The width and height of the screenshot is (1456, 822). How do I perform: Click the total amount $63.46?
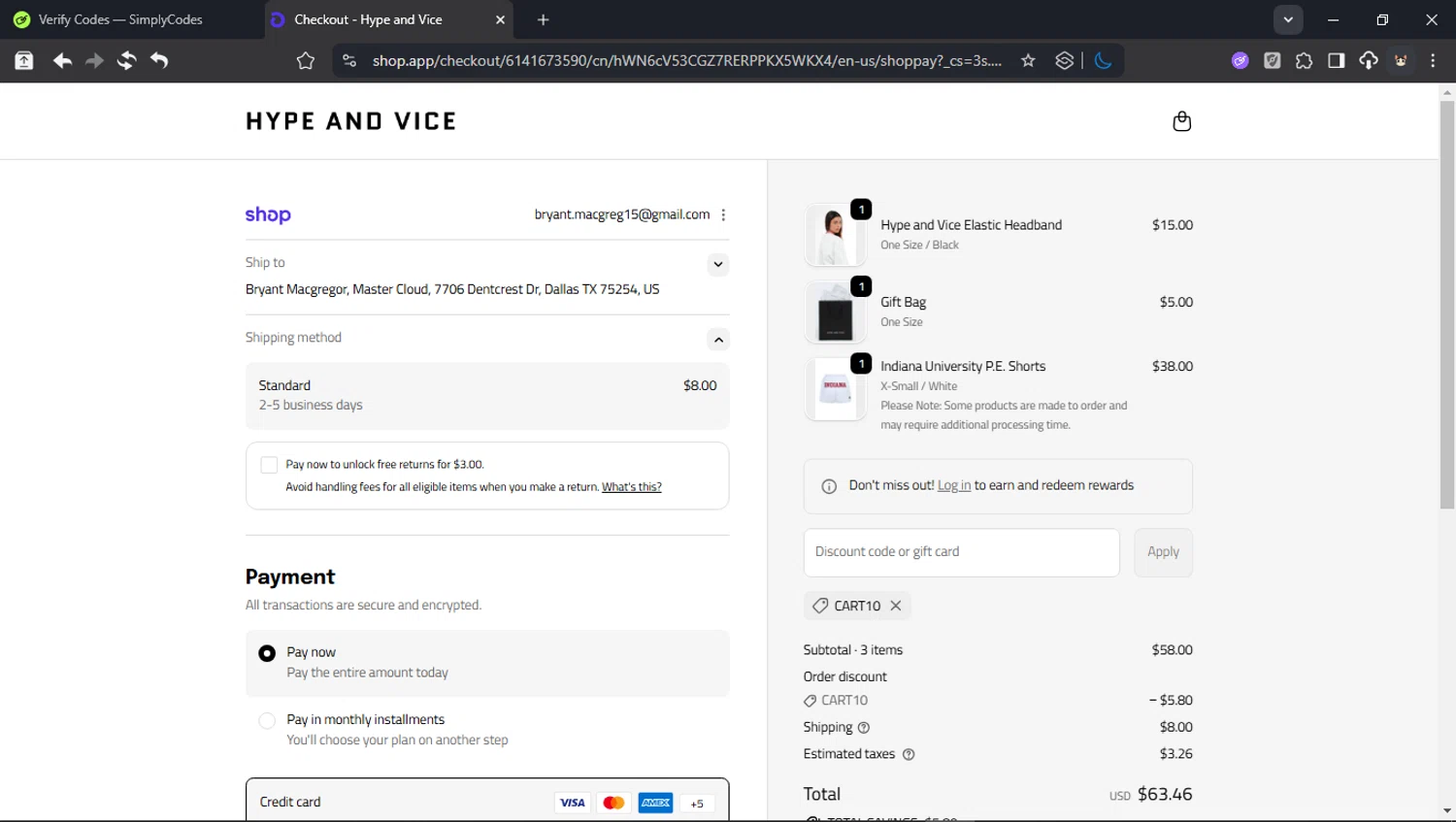pyautogui.click(x=1165, y=794)
